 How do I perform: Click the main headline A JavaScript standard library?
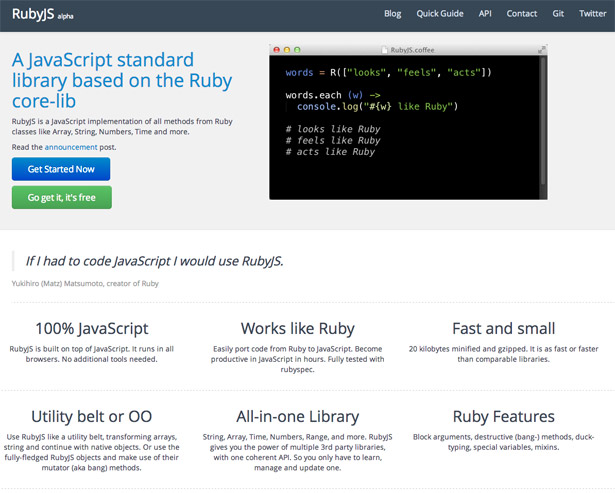pos(122,80)
